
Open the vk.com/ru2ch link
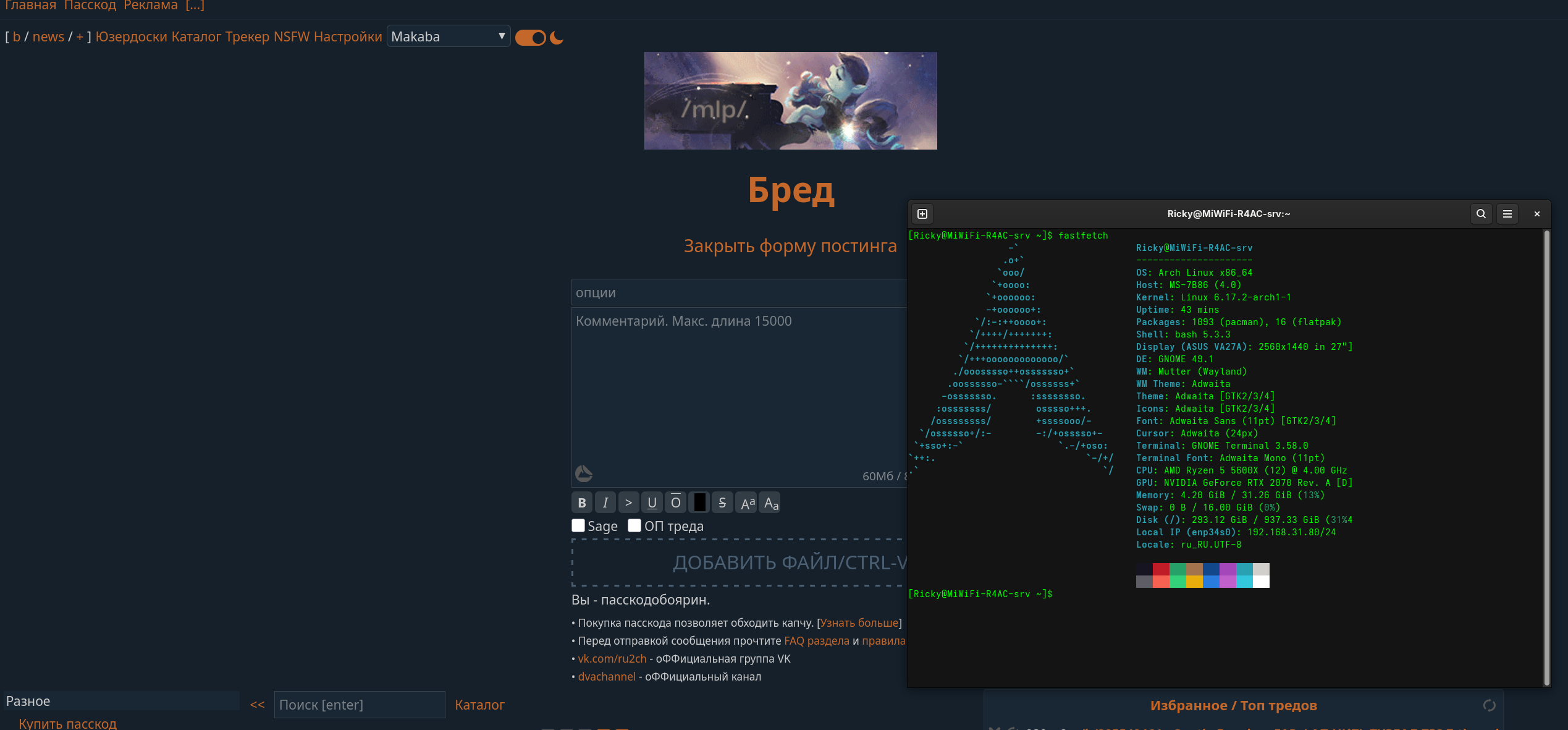tap(612, 658)
